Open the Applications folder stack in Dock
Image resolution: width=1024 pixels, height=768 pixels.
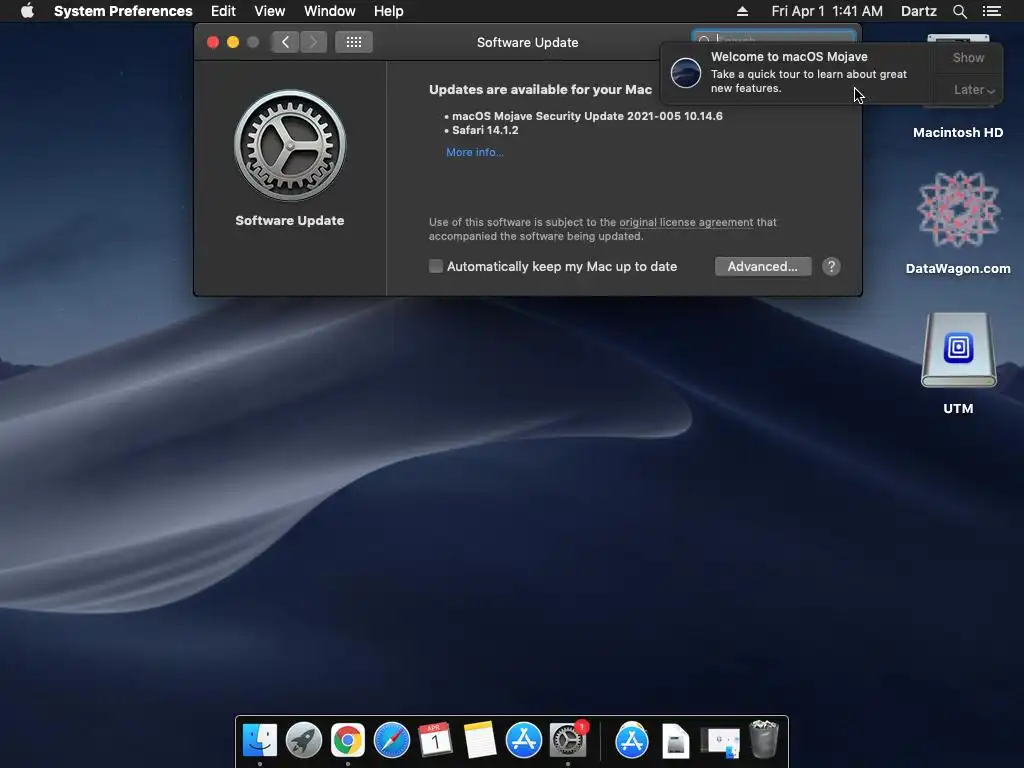pyautogui.click(x=632, y=741)
